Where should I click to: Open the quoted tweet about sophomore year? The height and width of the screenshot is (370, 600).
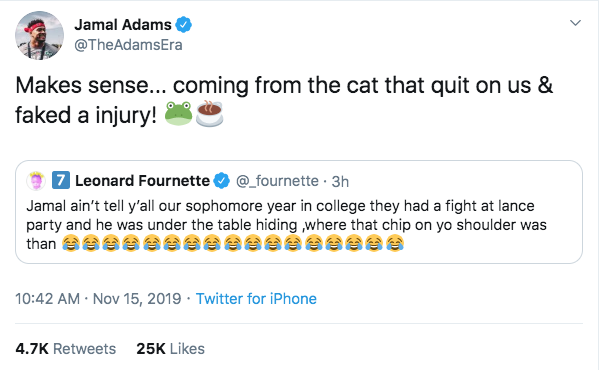tap(299, 212)
